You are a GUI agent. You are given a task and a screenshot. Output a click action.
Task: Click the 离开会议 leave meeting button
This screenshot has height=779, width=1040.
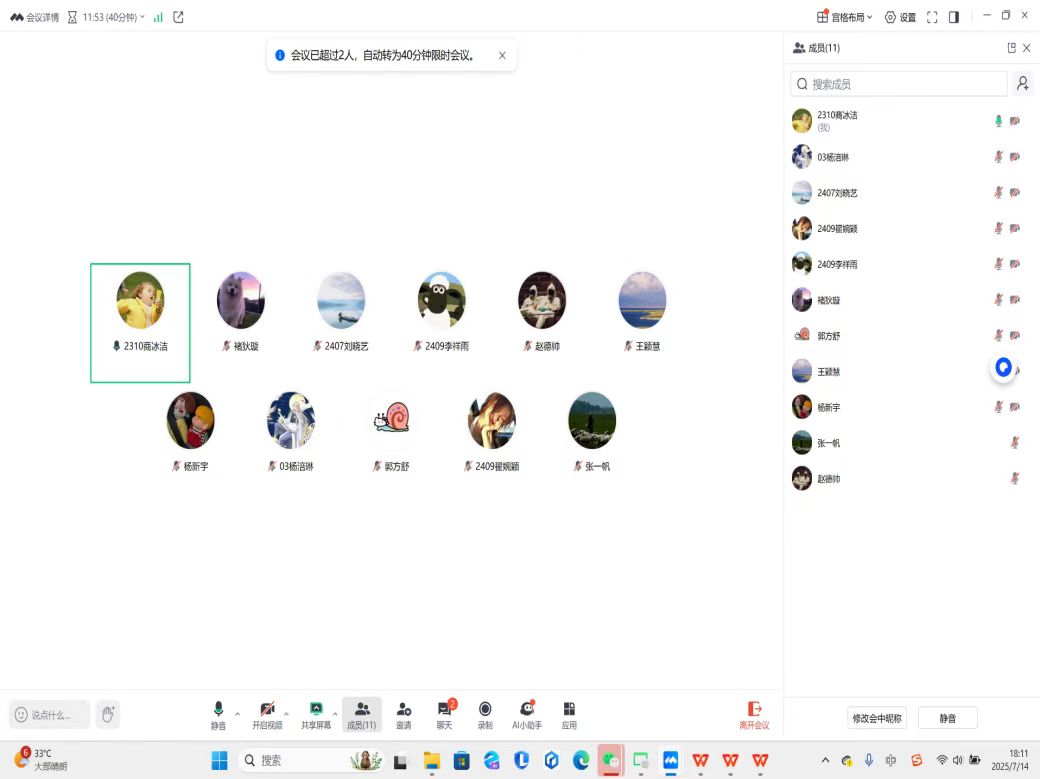[x=754, y=714]
